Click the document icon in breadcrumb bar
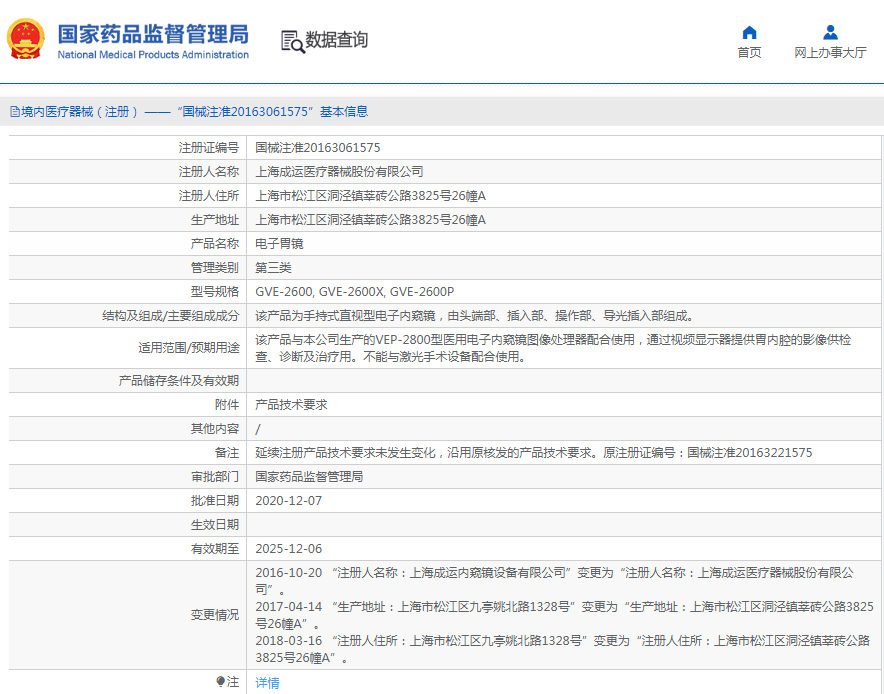The image size is (884, 694). [x=14, y=112]
